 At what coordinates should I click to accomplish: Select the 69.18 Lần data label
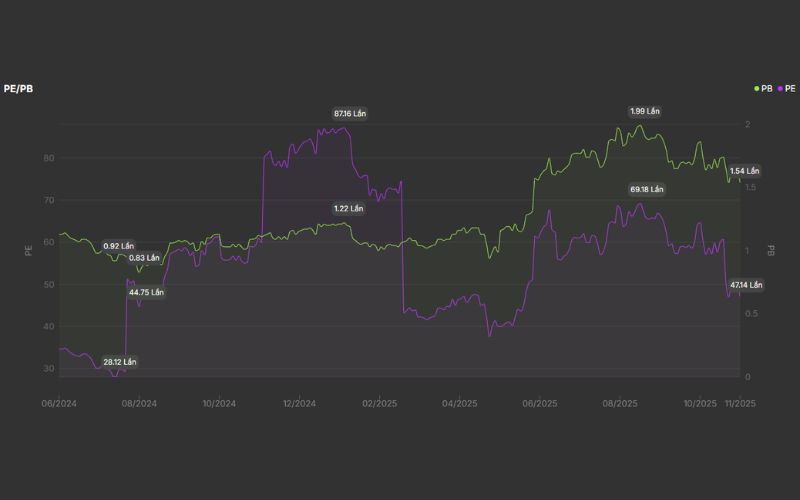(x=646, y=189)
